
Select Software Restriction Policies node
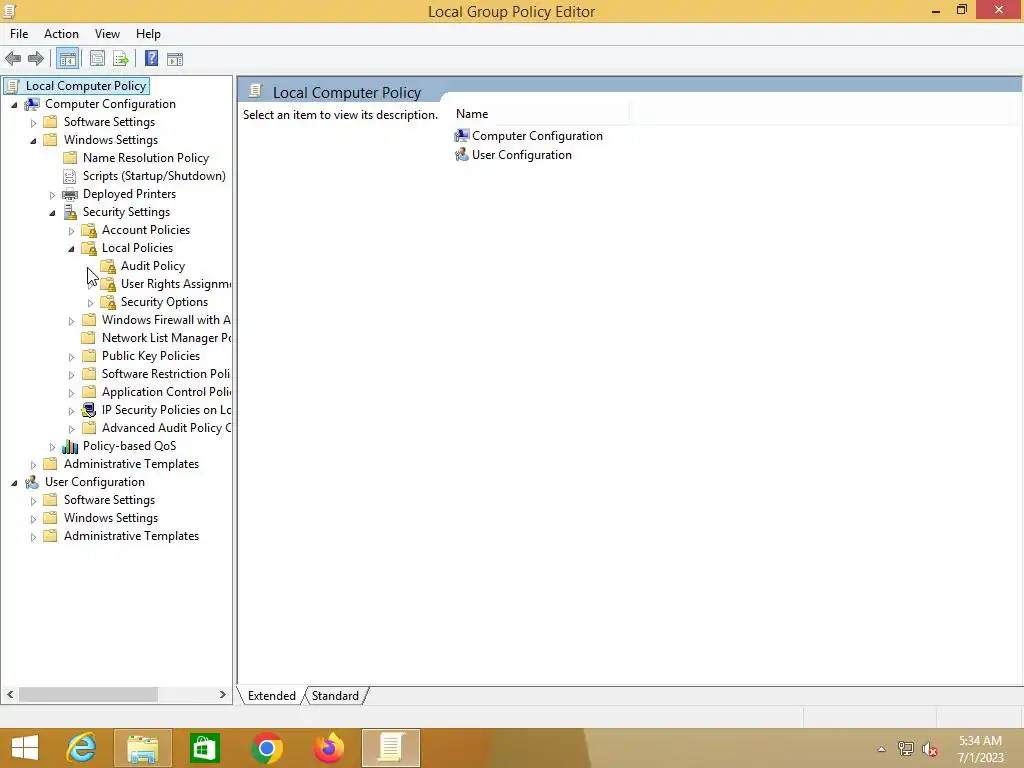pos(166,374)
